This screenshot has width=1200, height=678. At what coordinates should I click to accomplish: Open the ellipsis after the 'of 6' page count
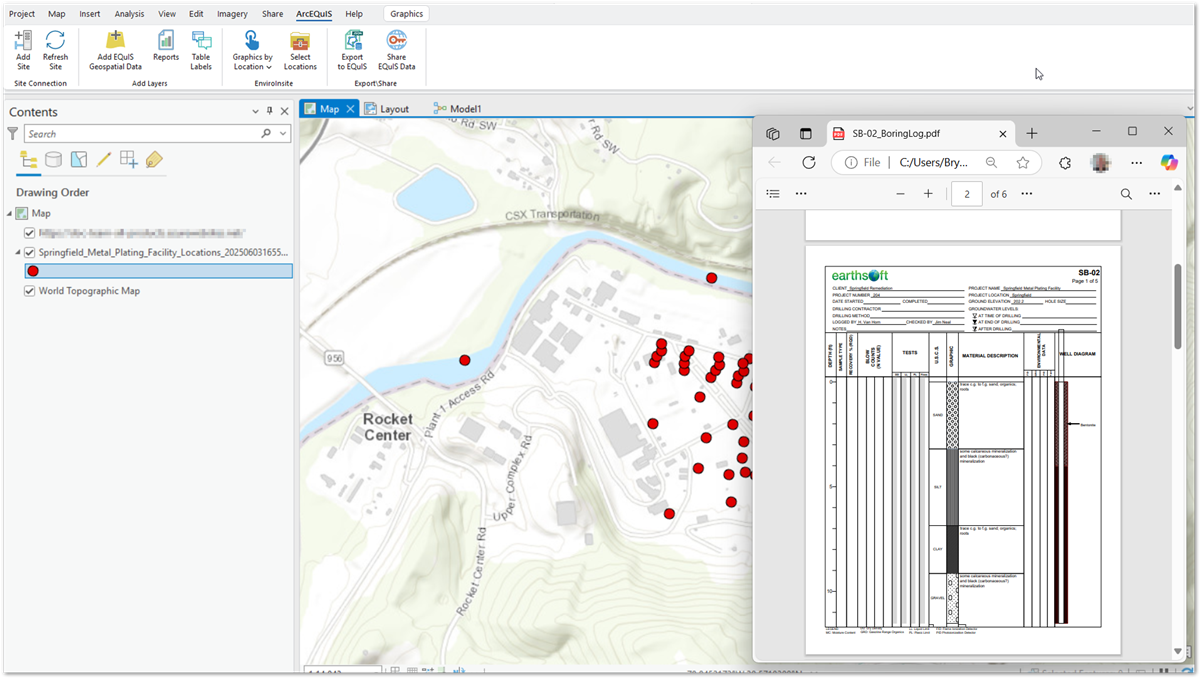(1027, 194)
